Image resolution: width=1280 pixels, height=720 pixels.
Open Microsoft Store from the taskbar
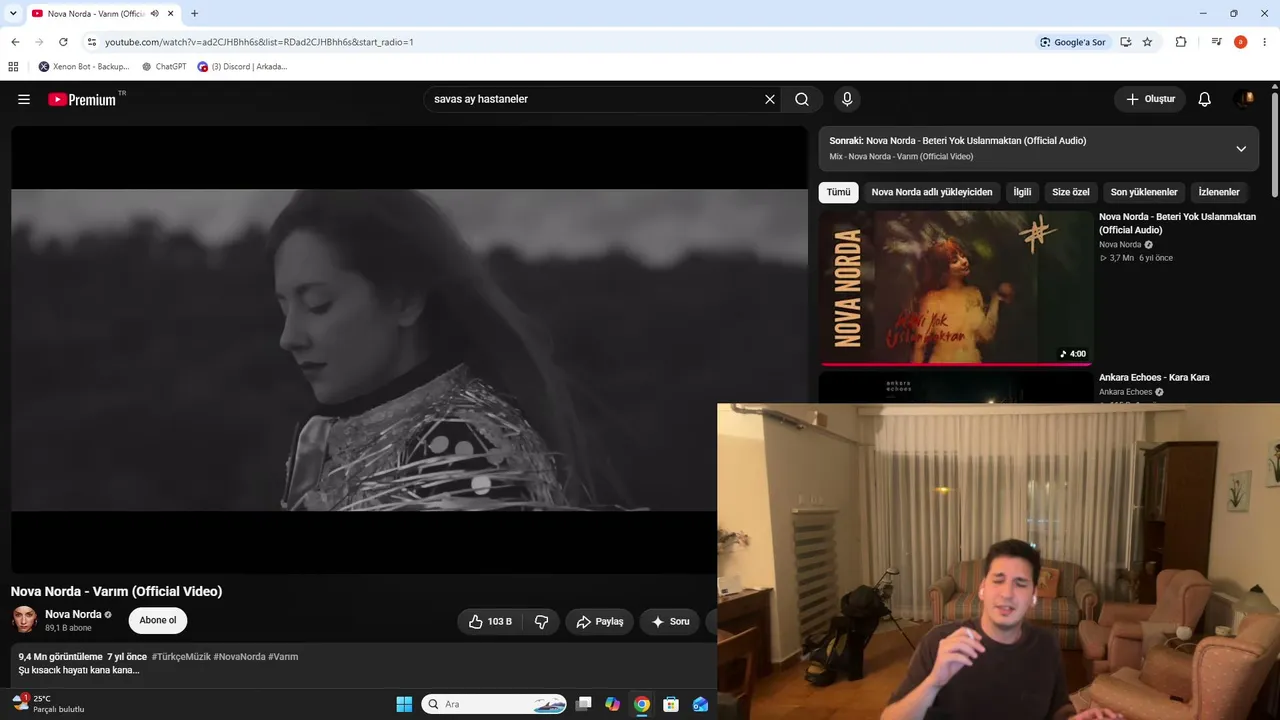(671, 704)
